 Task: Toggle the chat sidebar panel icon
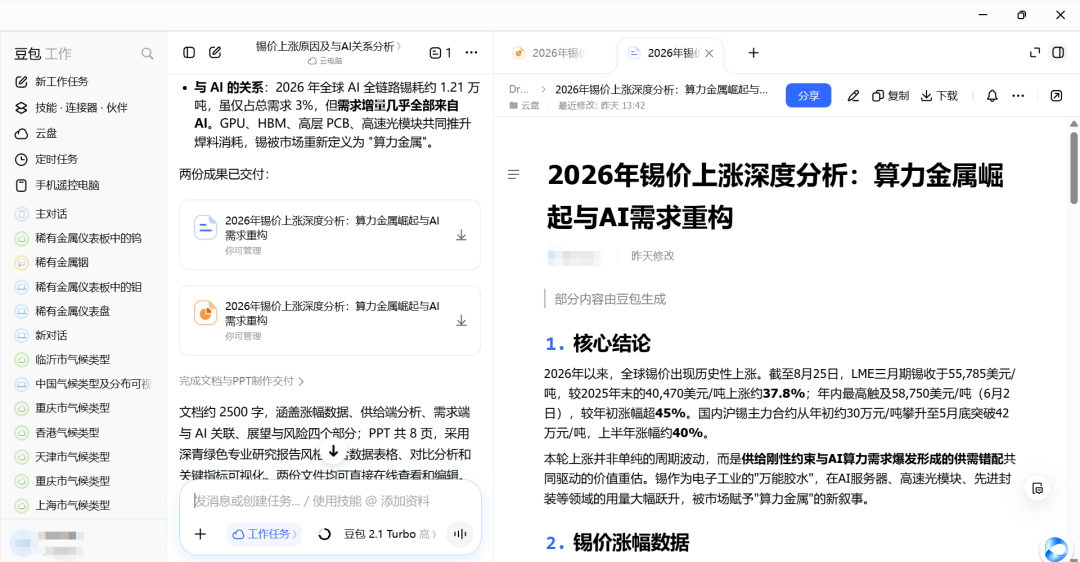point(189,52)
